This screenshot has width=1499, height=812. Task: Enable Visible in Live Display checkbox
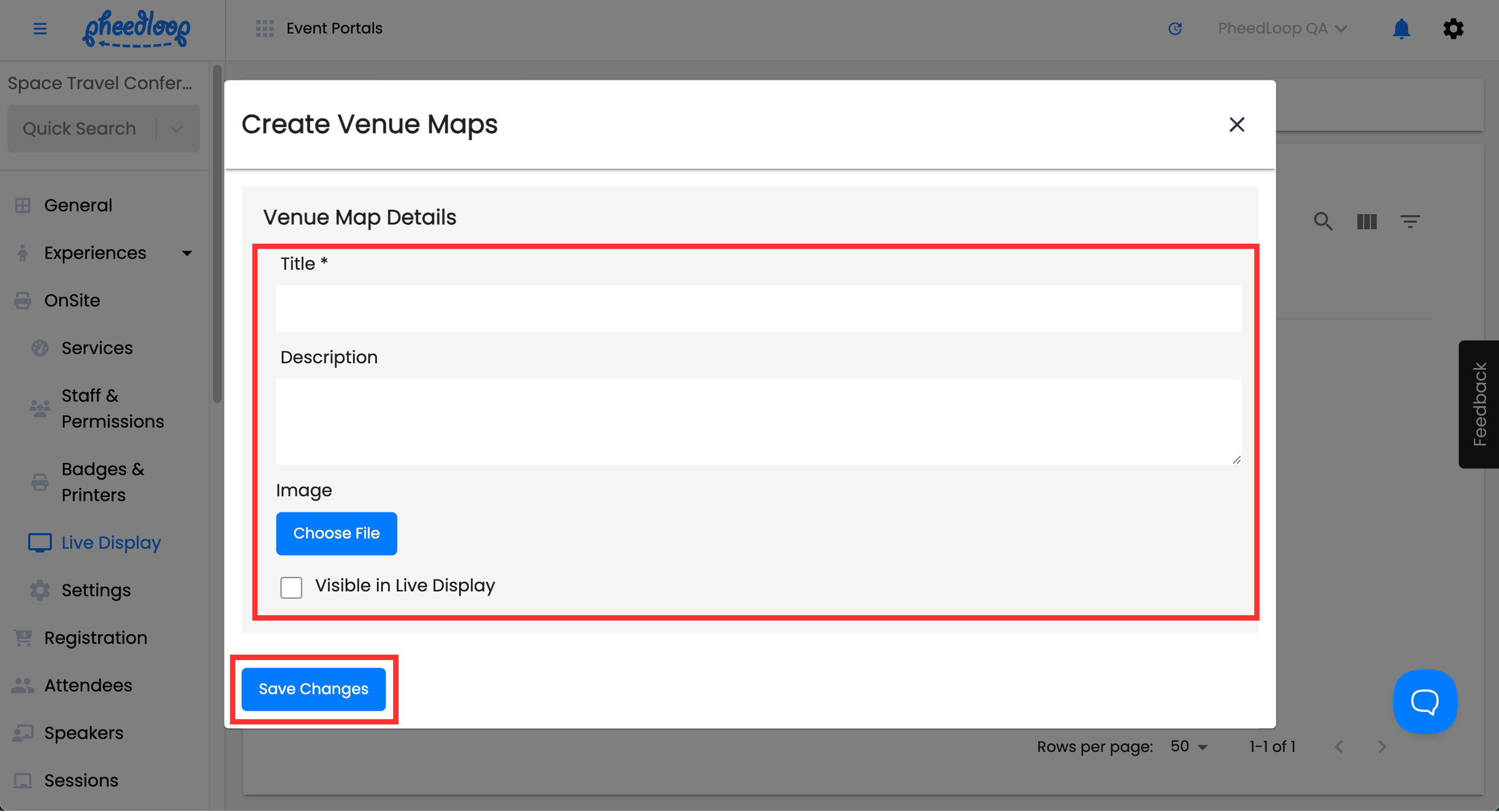pyautogui.click(x=291, y=587)
